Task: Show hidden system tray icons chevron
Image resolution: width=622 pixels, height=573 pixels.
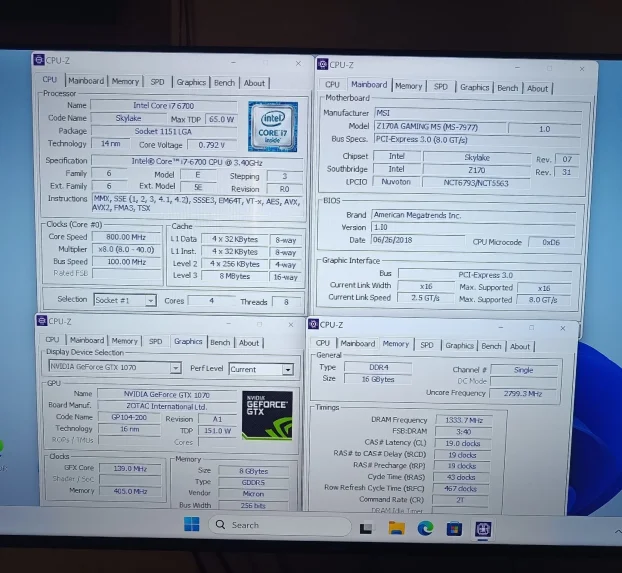Action: coord(617,531)
